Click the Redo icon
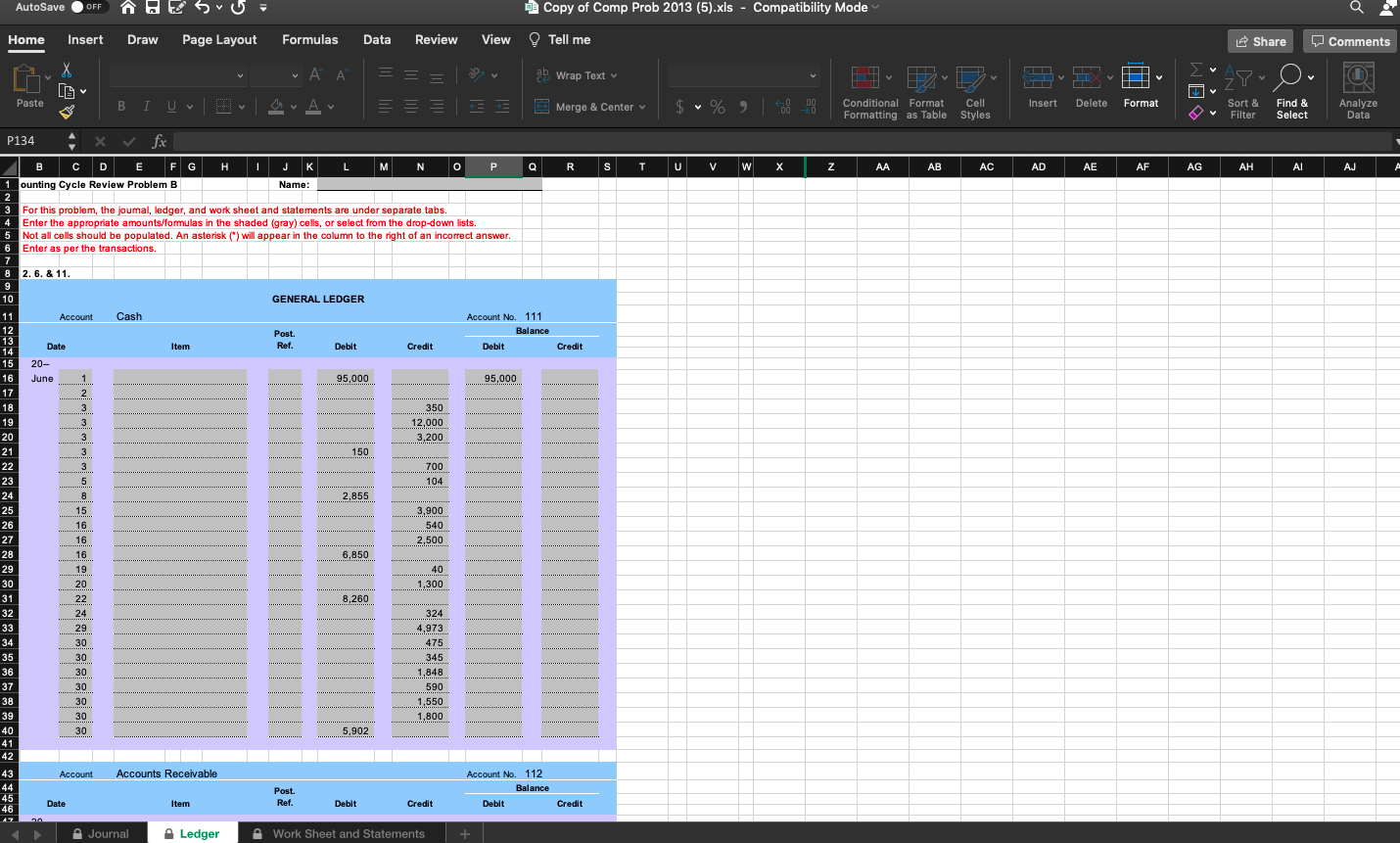The image size is (1400, 843). 238,7
